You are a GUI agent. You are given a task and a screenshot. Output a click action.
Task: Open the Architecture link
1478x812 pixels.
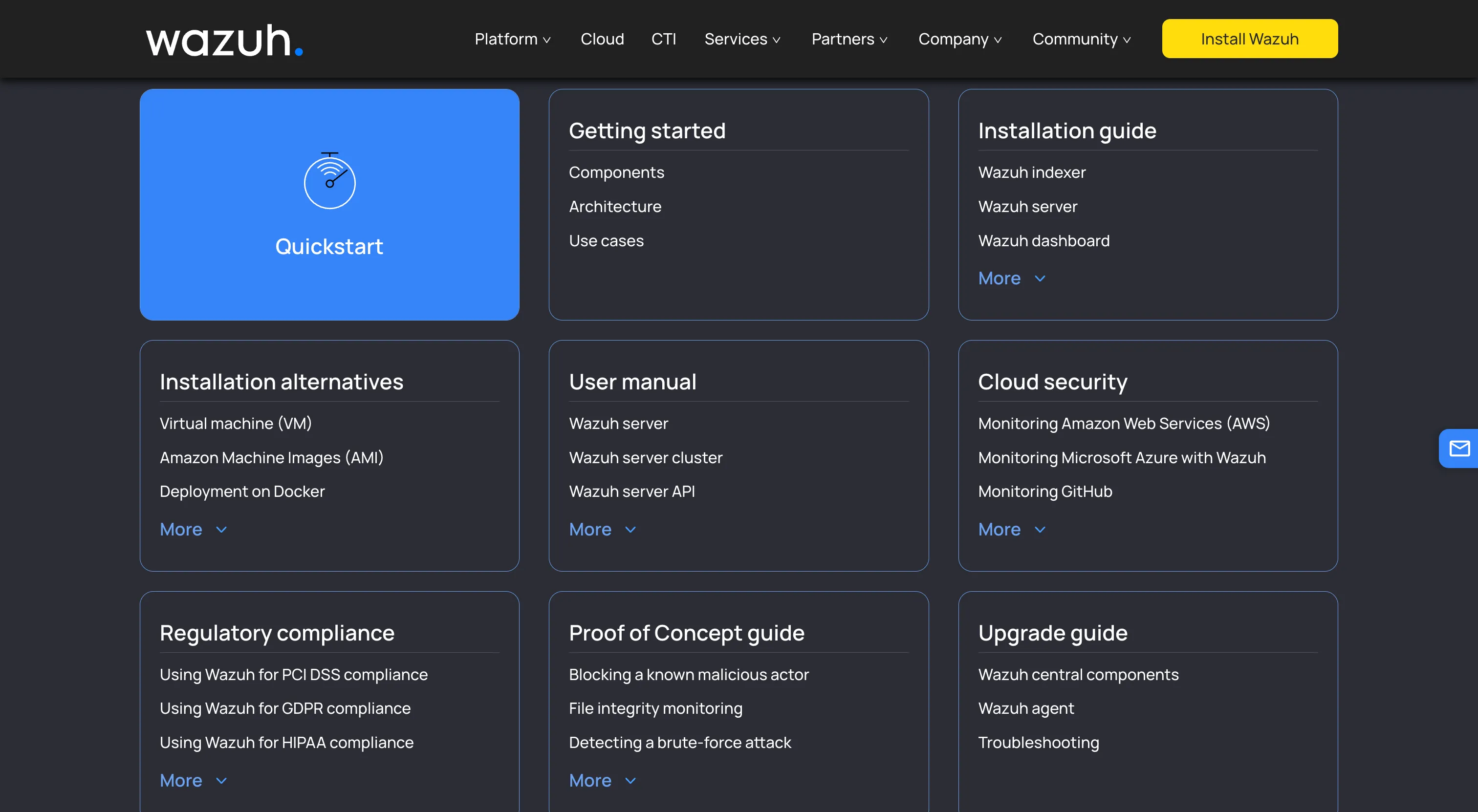[615, 207]
